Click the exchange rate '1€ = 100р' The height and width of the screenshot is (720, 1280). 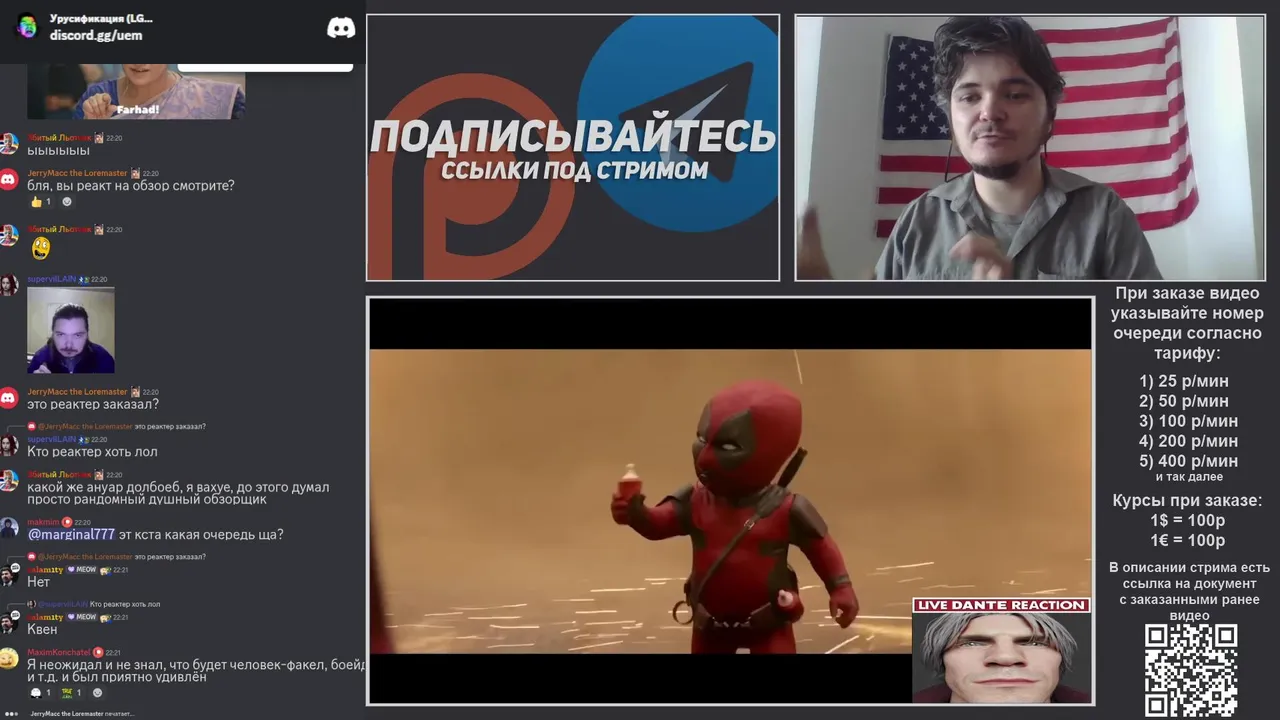[1187, 540]
